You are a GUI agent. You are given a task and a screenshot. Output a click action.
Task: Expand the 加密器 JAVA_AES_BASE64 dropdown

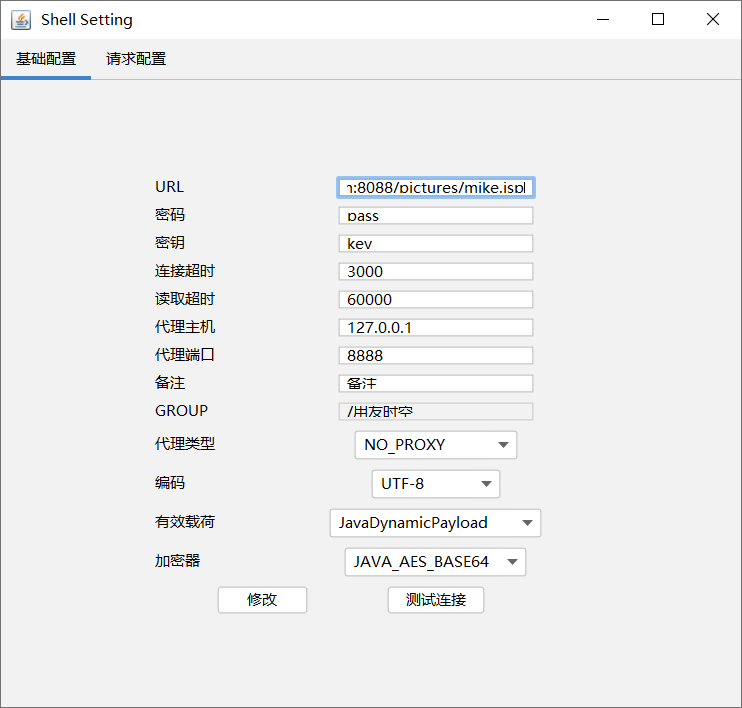point(435,562)
